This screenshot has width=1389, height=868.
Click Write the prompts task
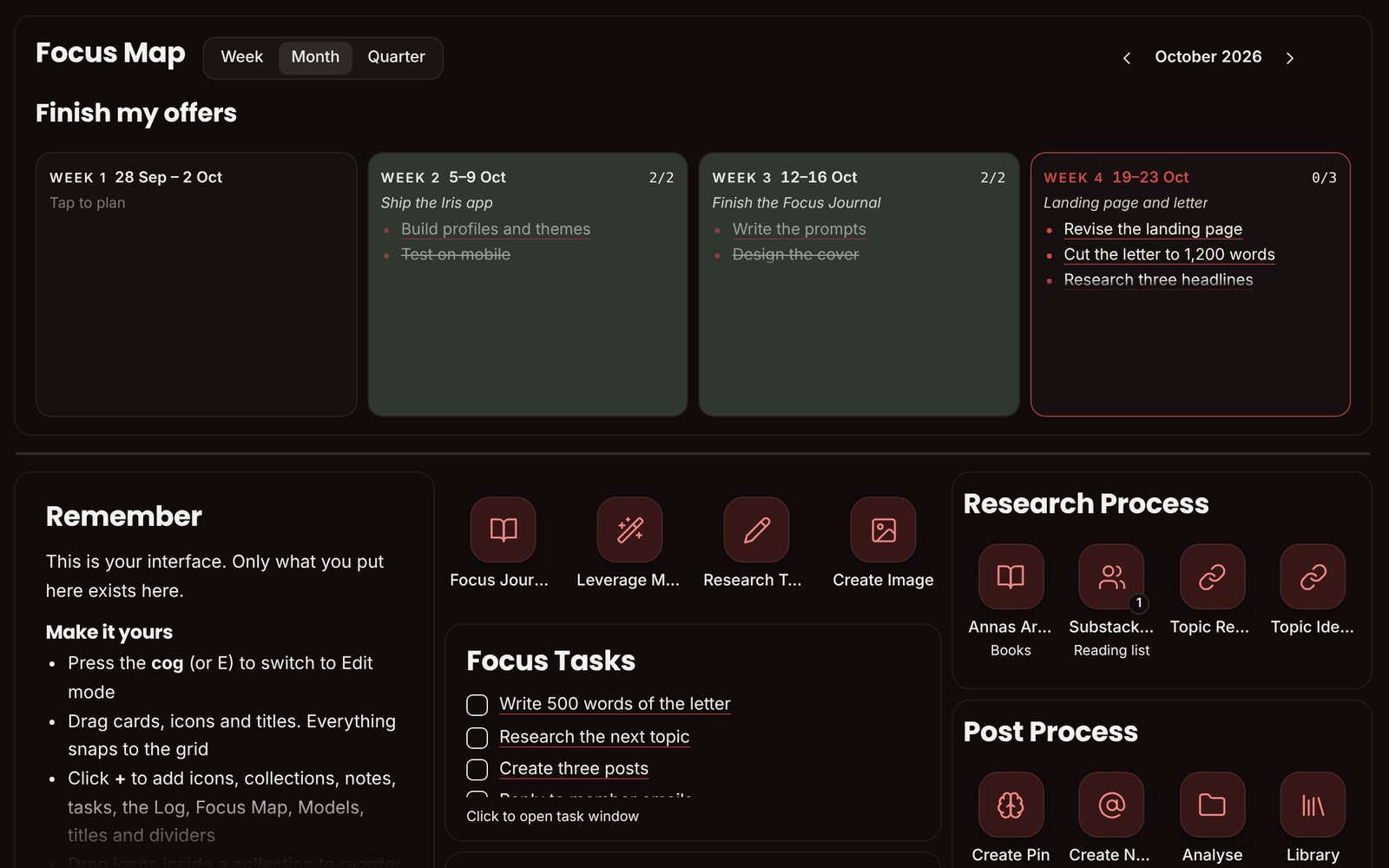click(x=799, y=229)
